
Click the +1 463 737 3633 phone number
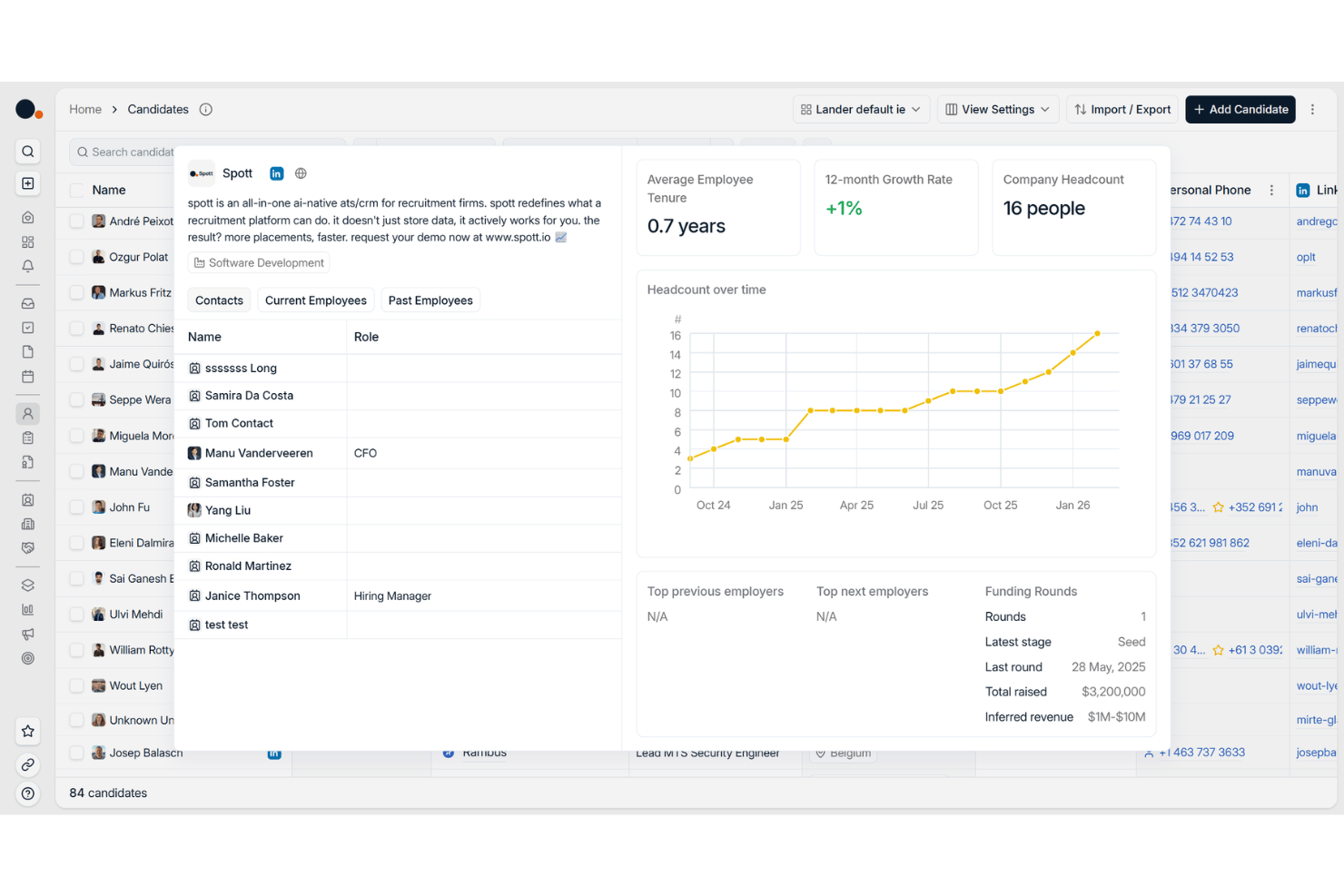[1201, 753]
